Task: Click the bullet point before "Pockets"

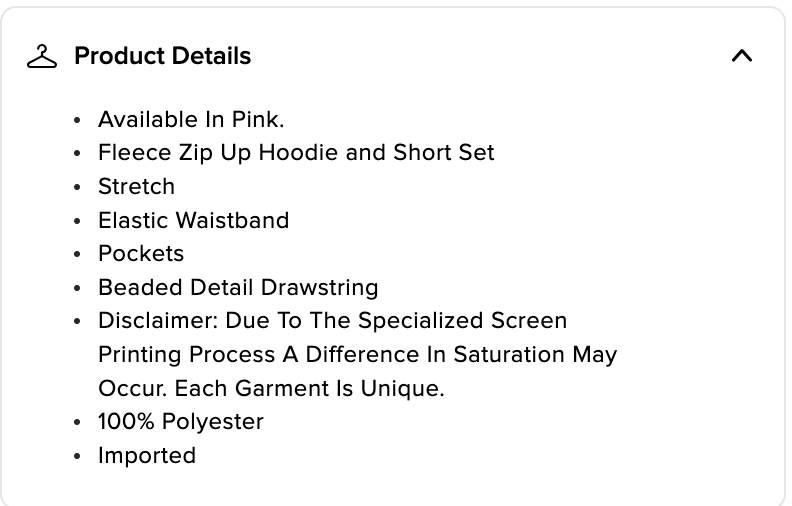Action: [78, 255]
